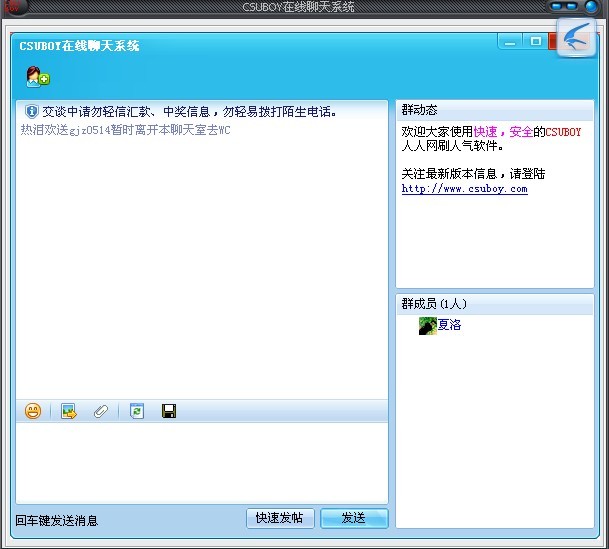Open the emoji smiley picker
This screenshot has width=609, height=549.
(33, 411)
